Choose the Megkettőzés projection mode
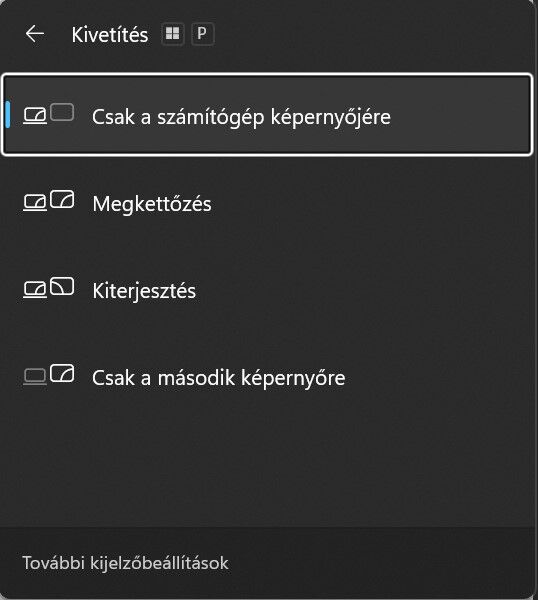 (267, 203)
